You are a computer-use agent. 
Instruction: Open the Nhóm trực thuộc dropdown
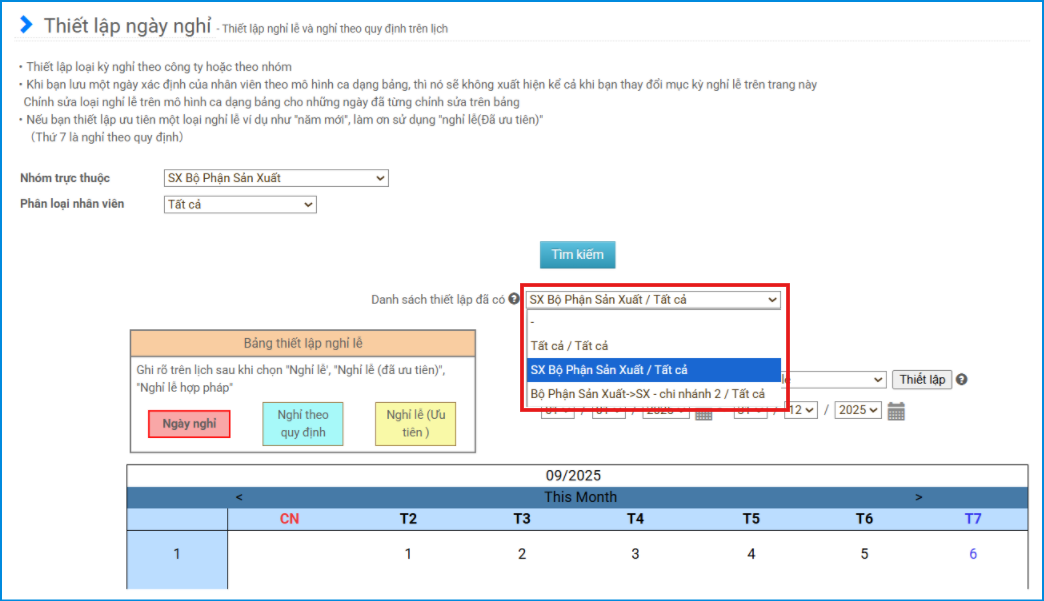click(276, 178)
